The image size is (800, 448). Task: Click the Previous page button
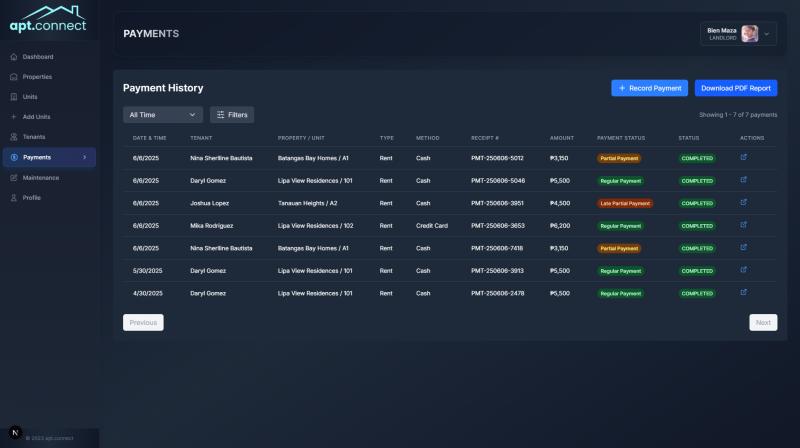coord(143,322)
